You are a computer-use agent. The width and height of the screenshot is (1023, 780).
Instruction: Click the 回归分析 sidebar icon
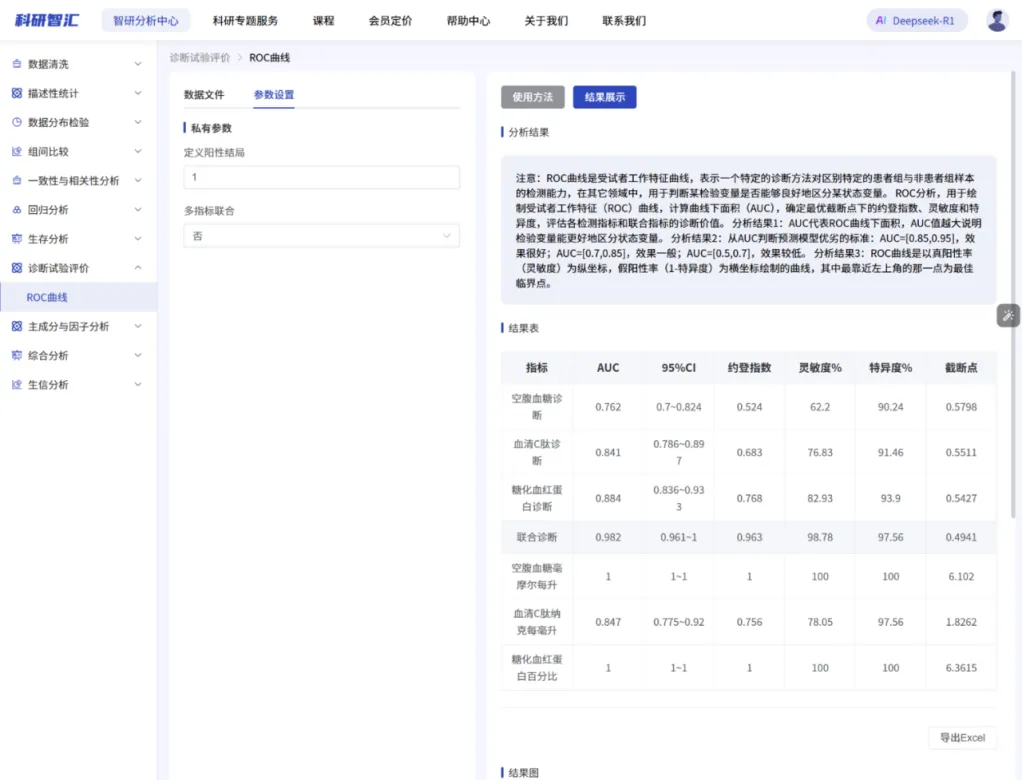pyautogui.click(x=17, y=210)
